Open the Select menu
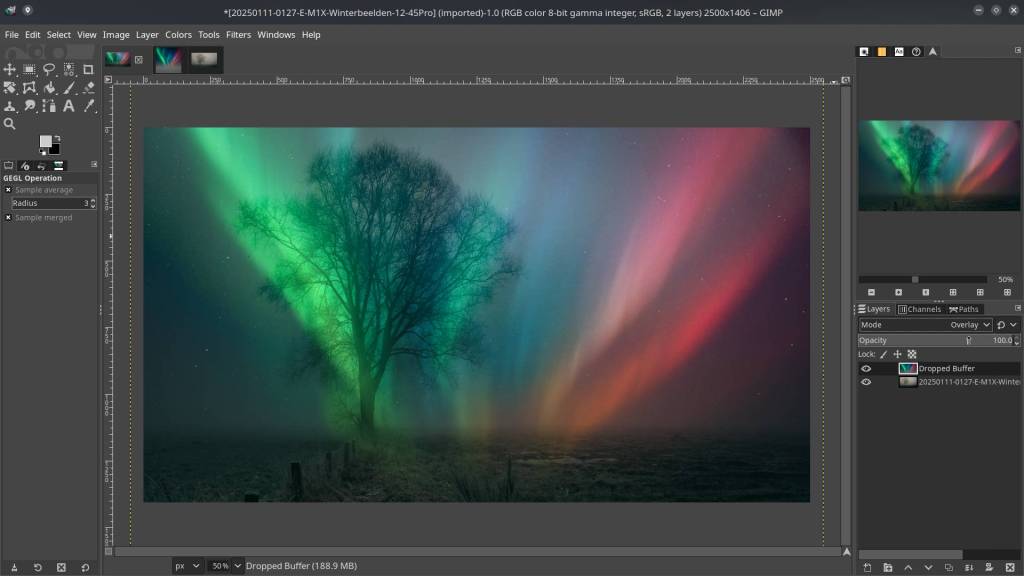The image size is (1024, 576). tap(58, 35)
